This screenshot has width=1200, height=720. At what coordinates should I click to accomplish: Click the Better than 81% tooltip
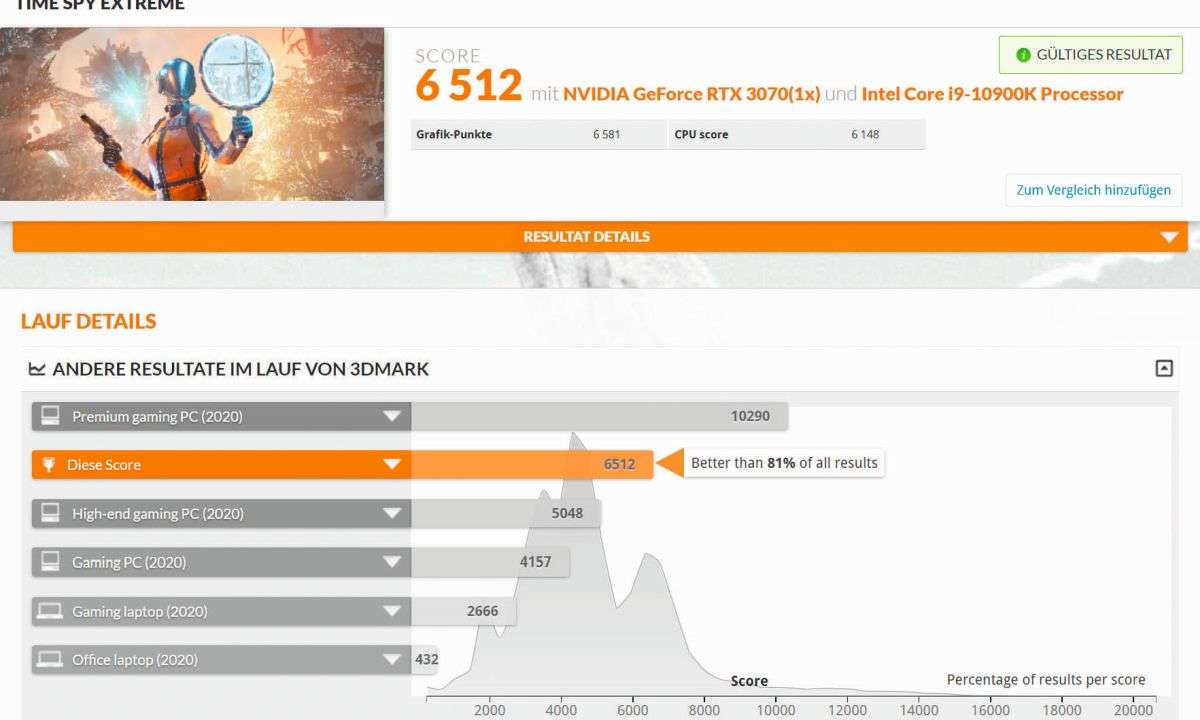(x=784, y=463)
